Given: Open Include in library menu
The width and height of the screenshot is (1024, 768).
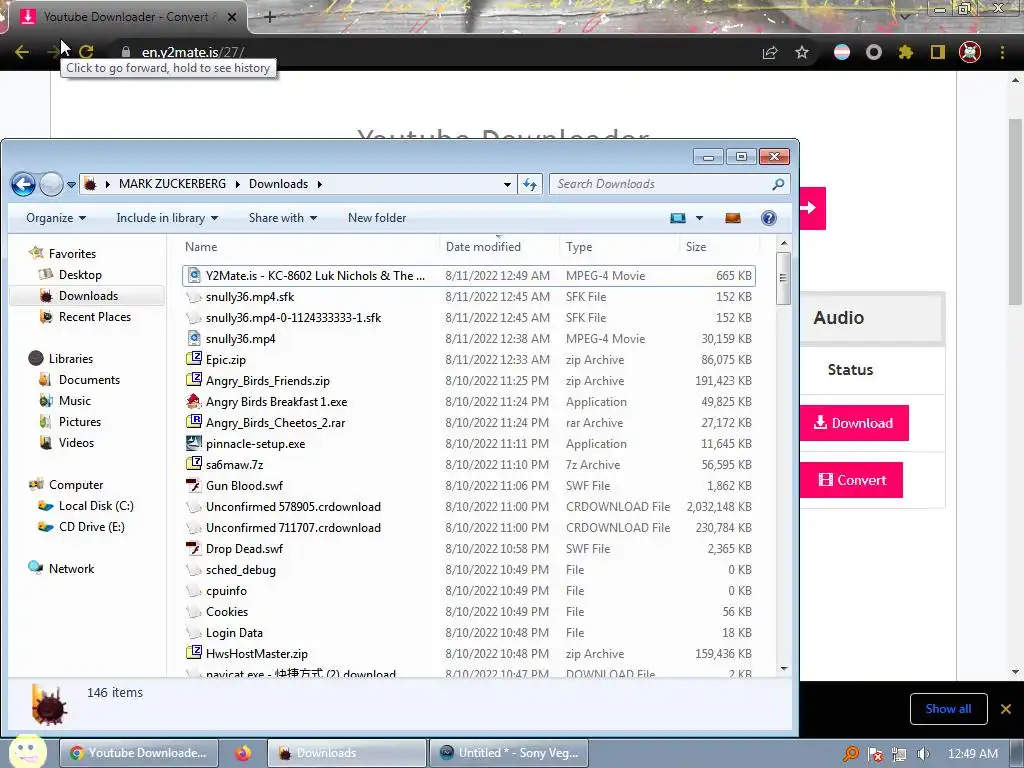Looking at the screenshot, I should 167,218.
